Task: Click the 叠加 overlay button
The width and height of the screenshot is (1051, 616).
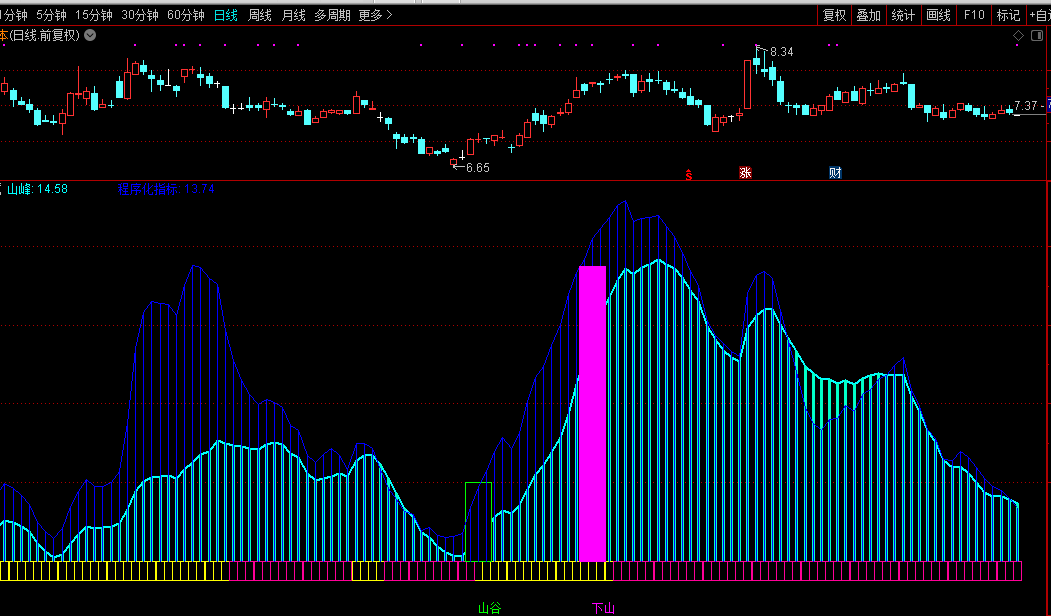Action: coord(869,15)
